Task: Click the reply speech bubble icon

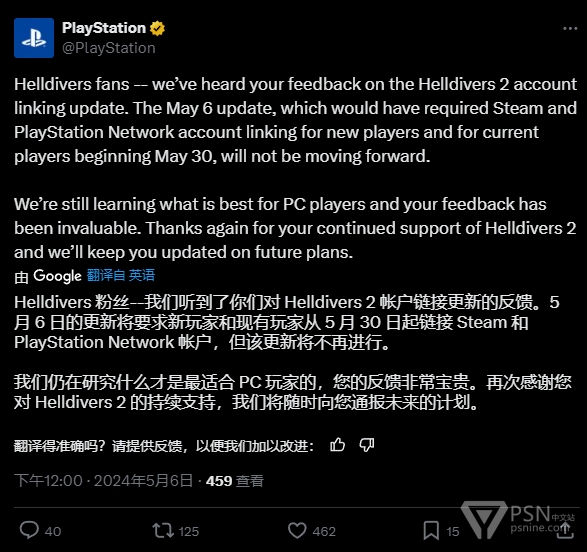Action: tap(29, 530)
